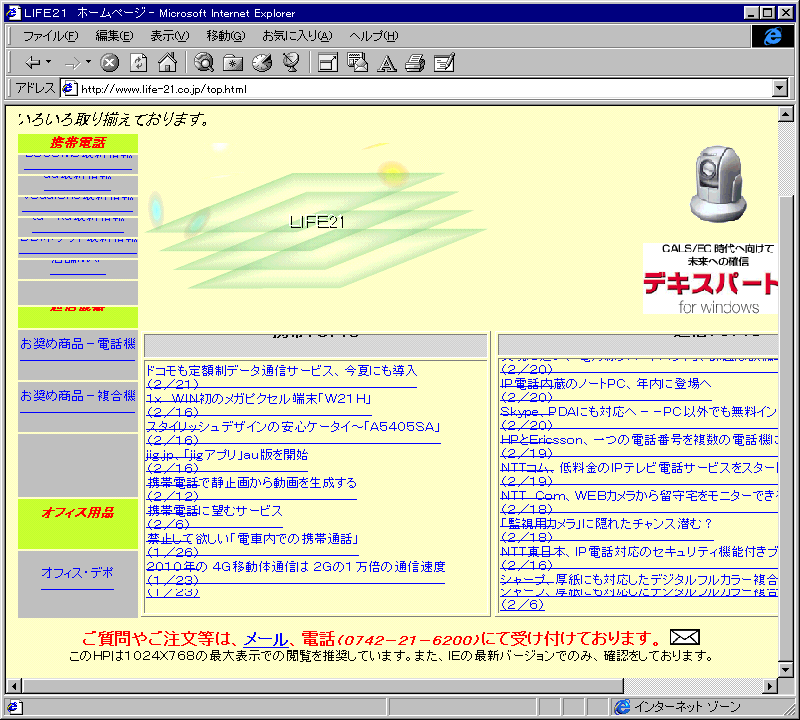
Task: Open the 禁止して欲しい「電車内での携帯通話」 link
Action: [x=253, y=539]
